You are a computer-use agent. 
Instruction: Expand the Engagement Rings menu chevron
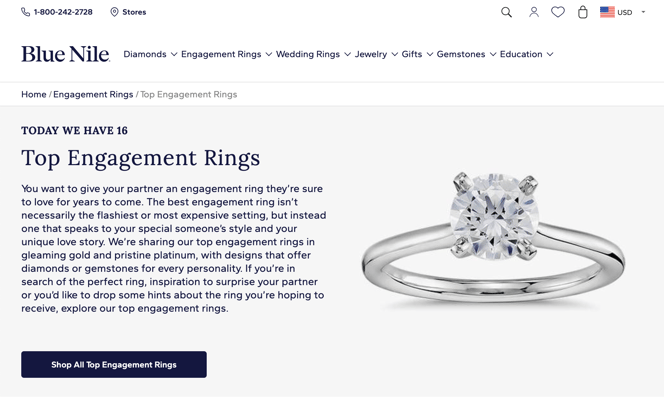(268, 54)
